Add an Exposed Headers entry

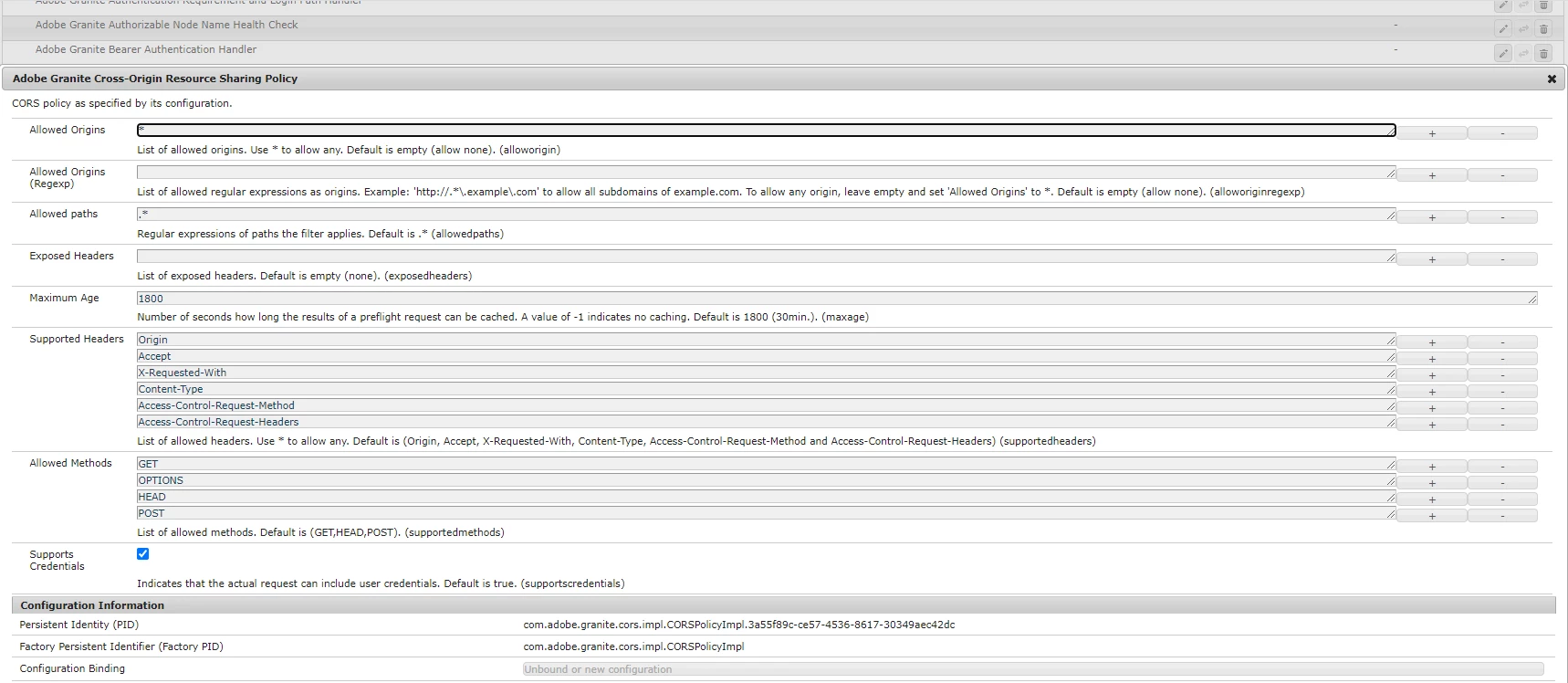(1432, 259)
